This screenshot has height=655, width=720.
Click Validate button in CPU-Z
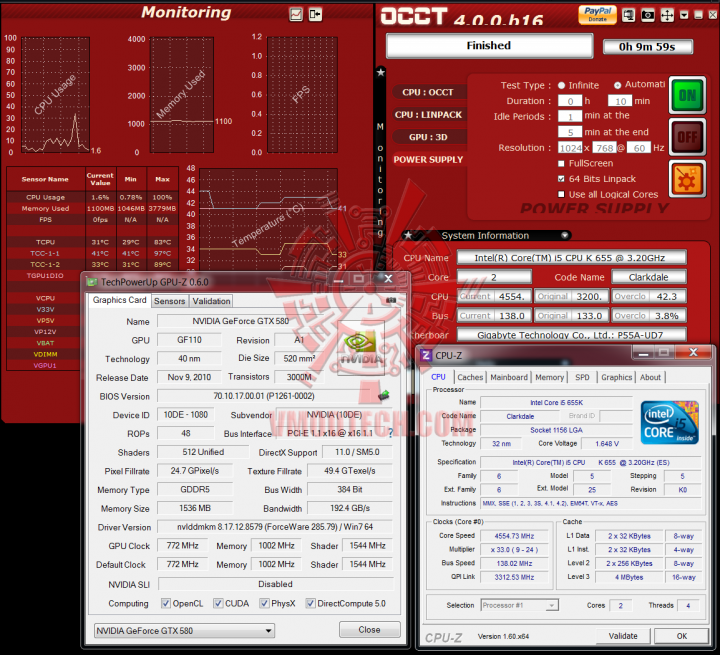pos(623,636)
